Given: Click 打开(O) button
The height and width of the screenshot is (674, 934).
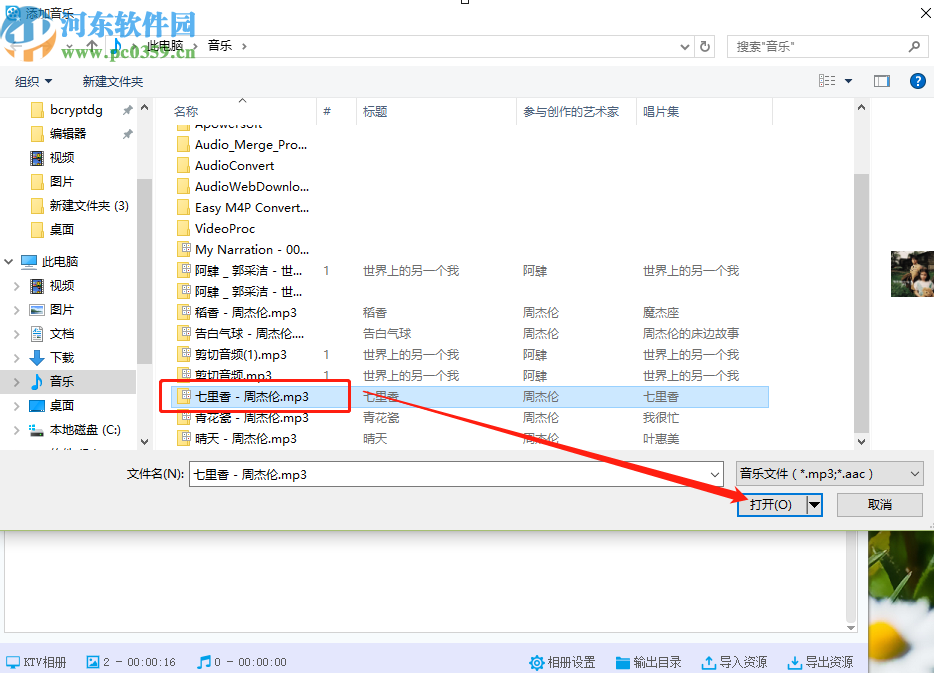Looking at the screenshot, I should point(771,505).
